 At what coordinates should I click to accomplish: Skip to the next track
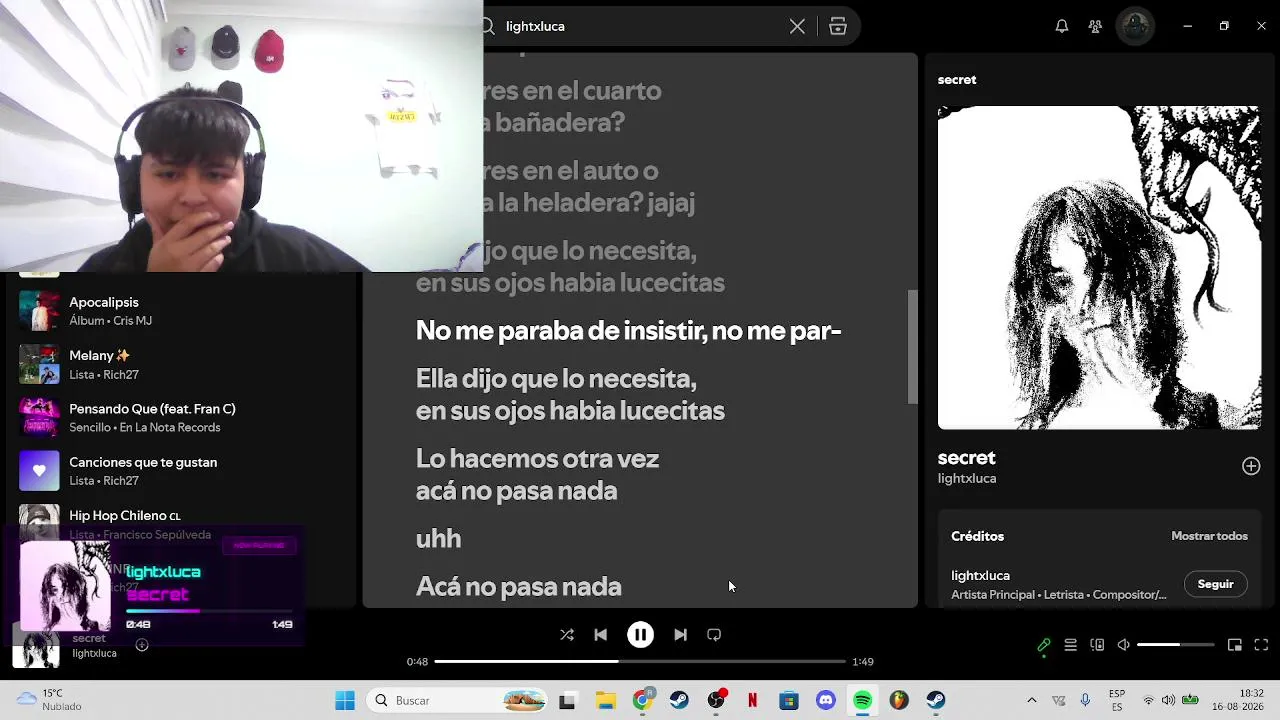click(x=680, y=635)
